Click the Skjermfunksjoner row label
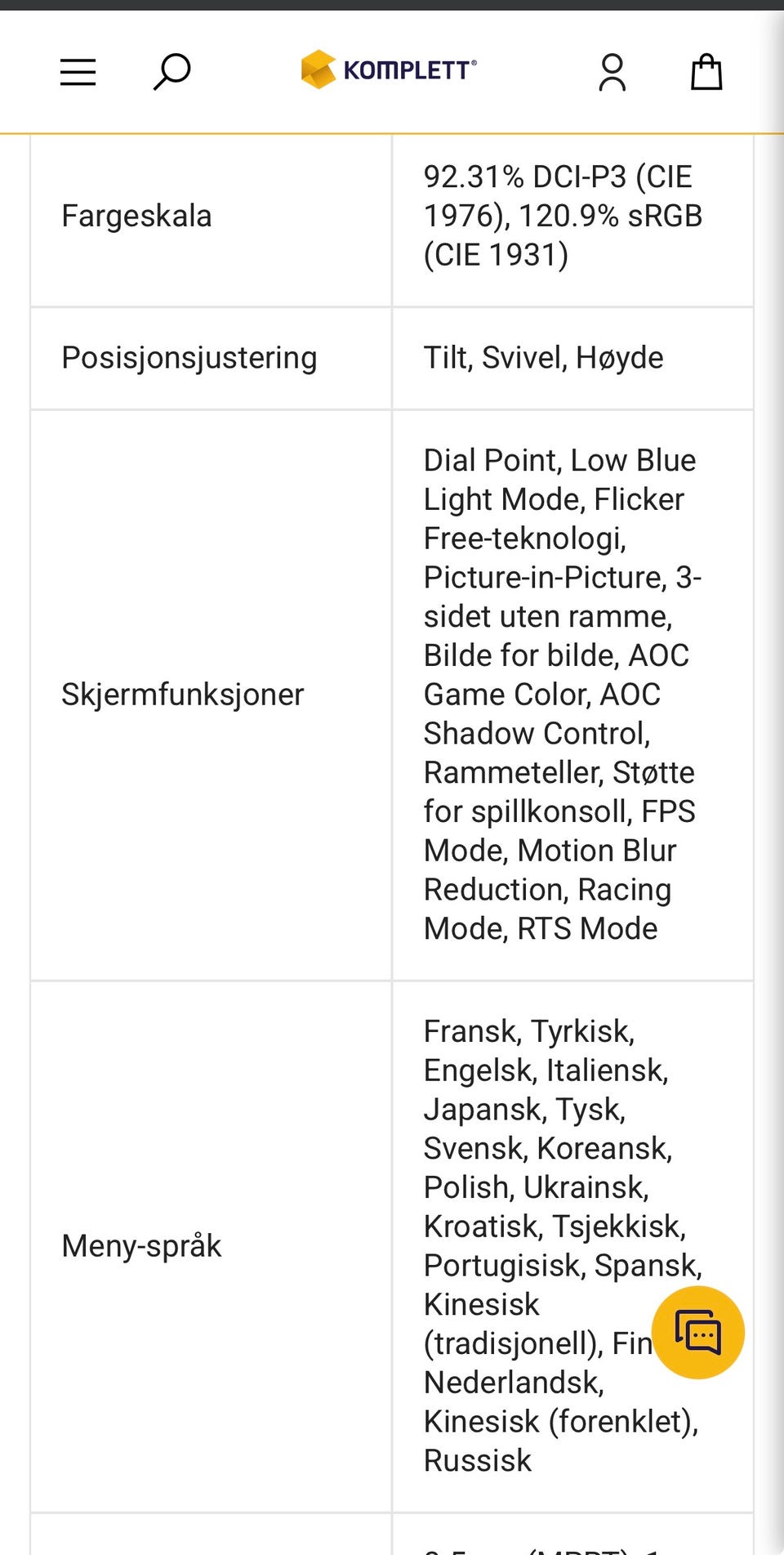Viewport: 784px width, 1555px height. click(182, 695)
